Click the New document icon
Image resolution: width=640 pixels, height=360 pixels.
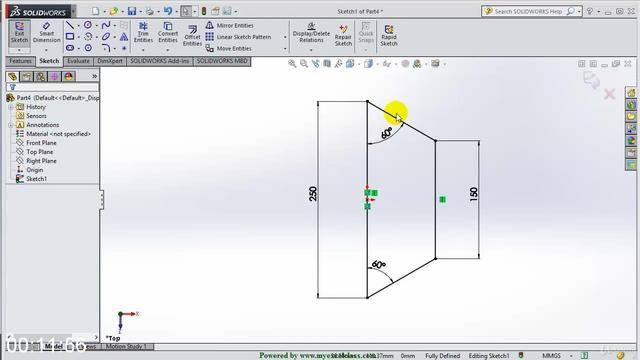(x=96, y=11)
